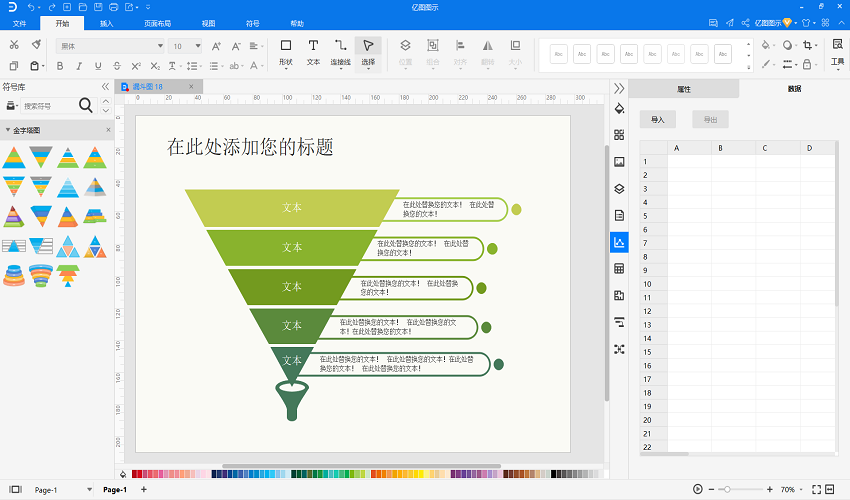The width and height of the screenshot is (850, 500).
Task: Open the layers side panel icon
Action: 619,189
